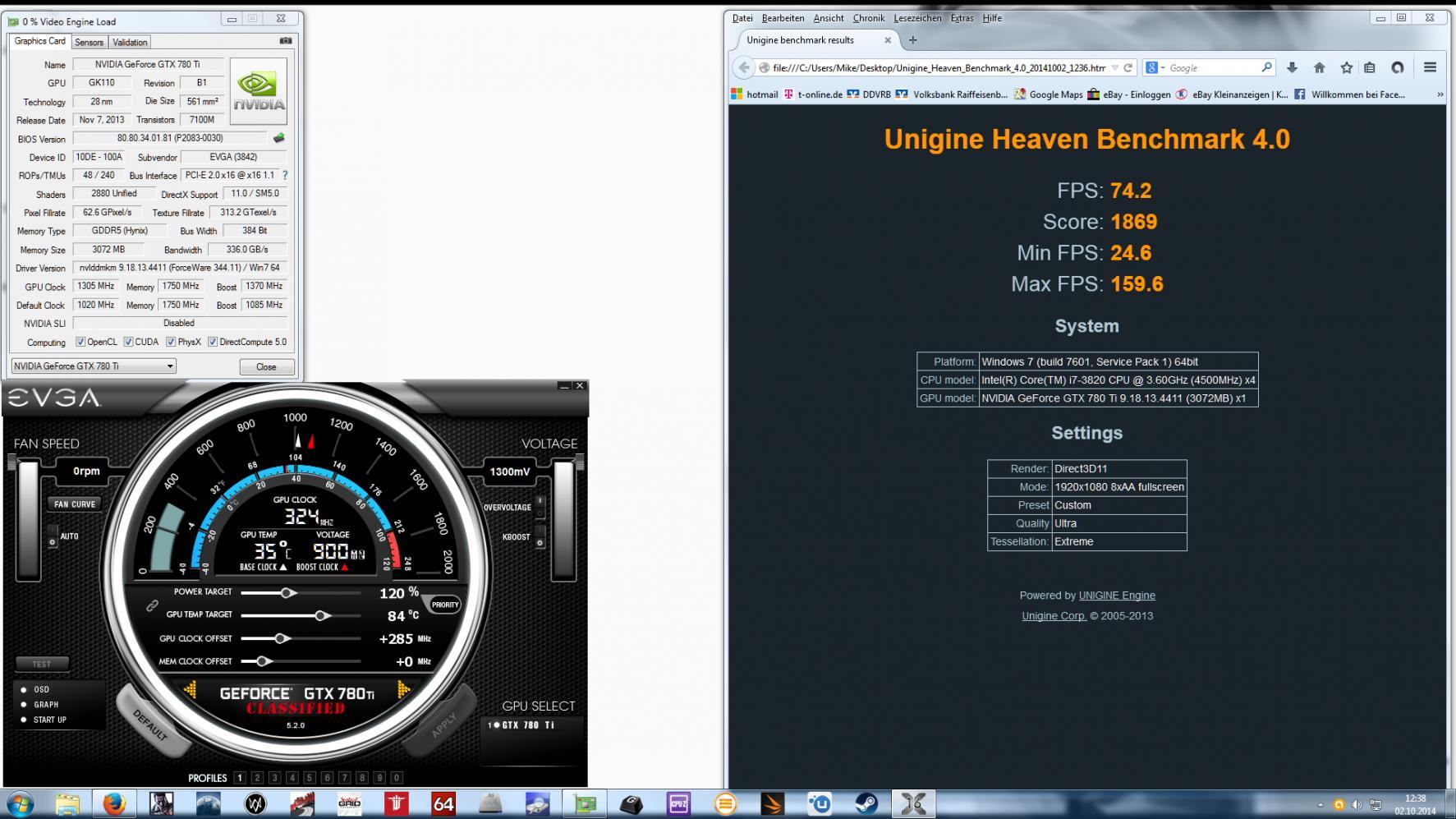Click the BIOS save chip icon

[279, 138]
